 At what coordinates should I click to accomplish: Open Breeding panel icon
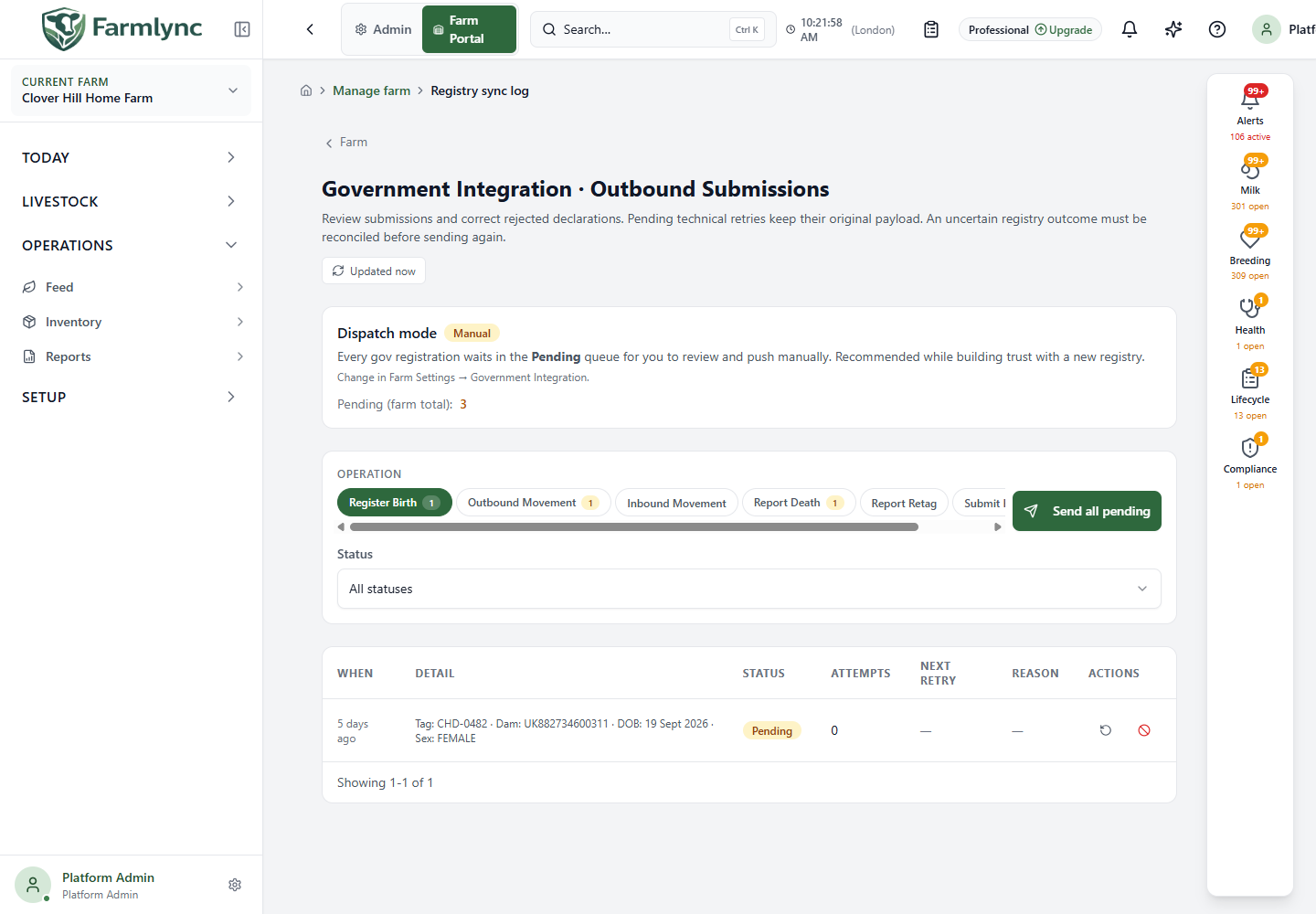click(1250, 238)
